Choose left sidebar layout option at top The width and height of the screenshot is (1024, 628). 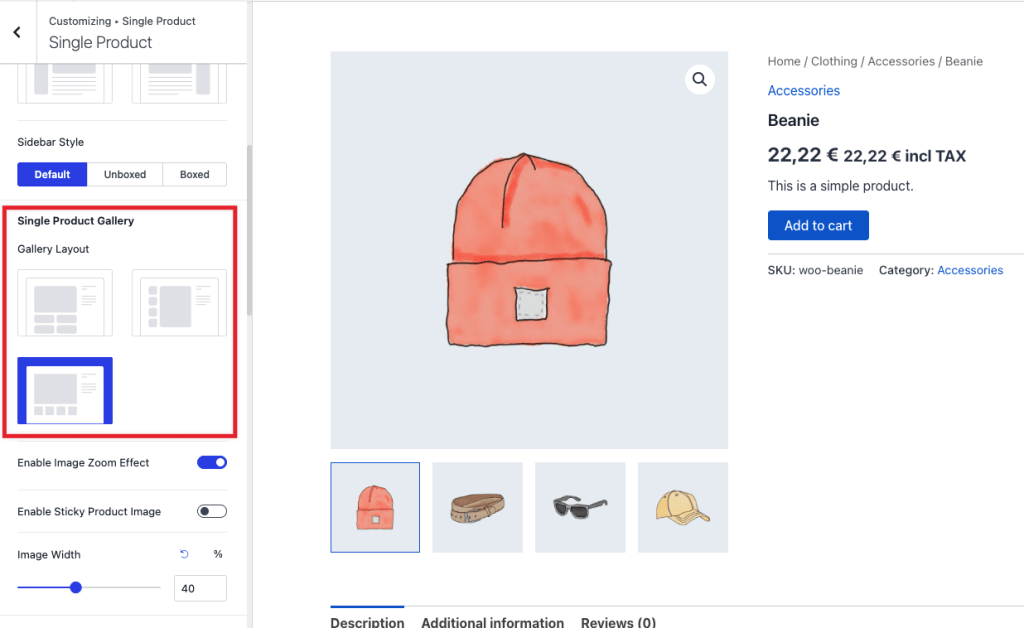[x=65, y=84]
